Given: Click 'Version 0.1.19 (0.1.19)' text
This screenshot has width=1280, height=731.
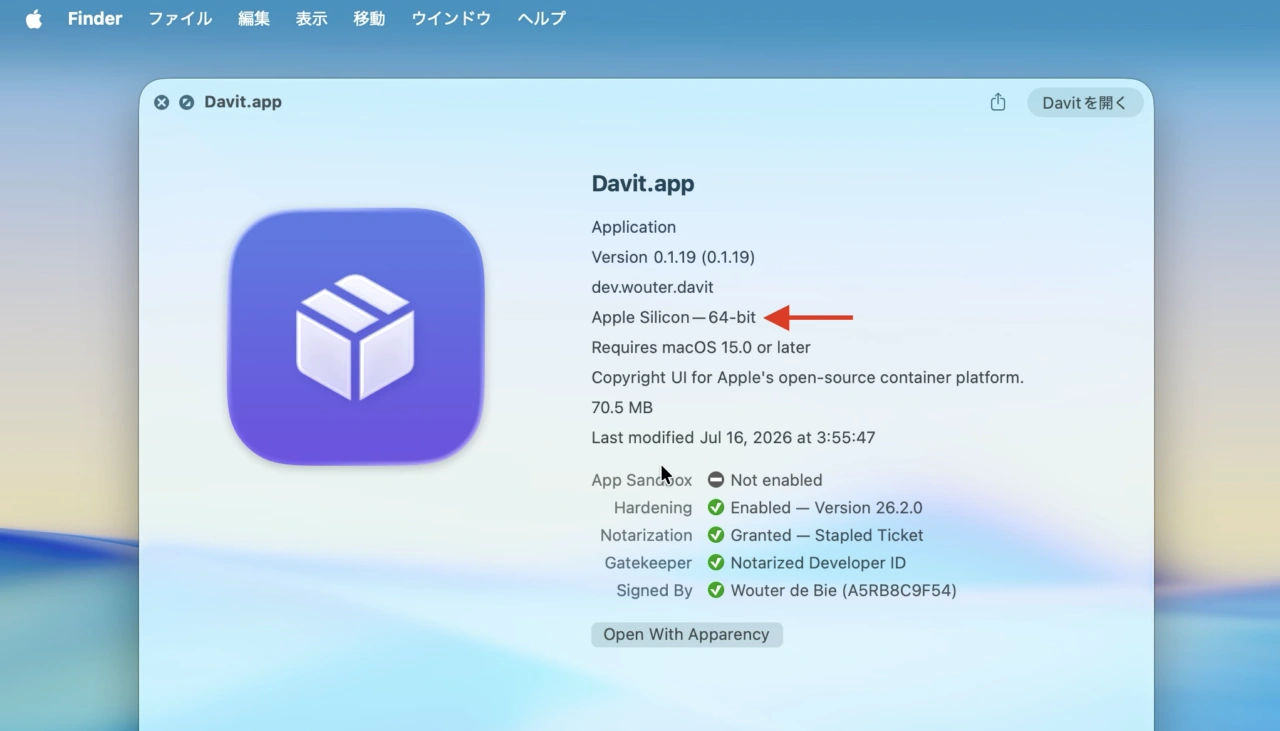Looking at the screenshot, I should coord(673,257).
